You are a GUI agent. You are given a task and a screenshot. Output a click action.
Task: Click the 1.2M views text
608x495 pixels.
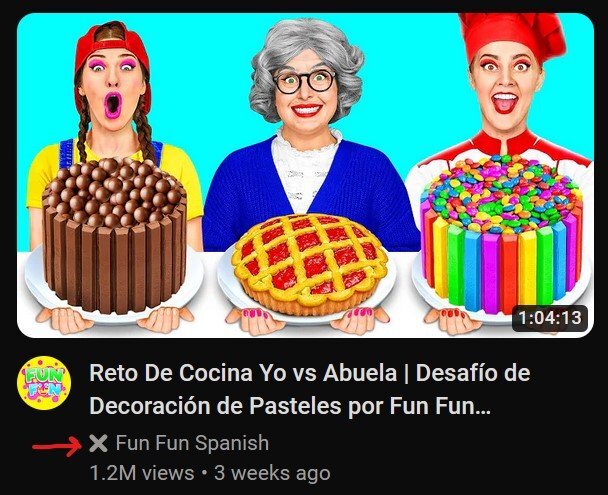(142, 473)
